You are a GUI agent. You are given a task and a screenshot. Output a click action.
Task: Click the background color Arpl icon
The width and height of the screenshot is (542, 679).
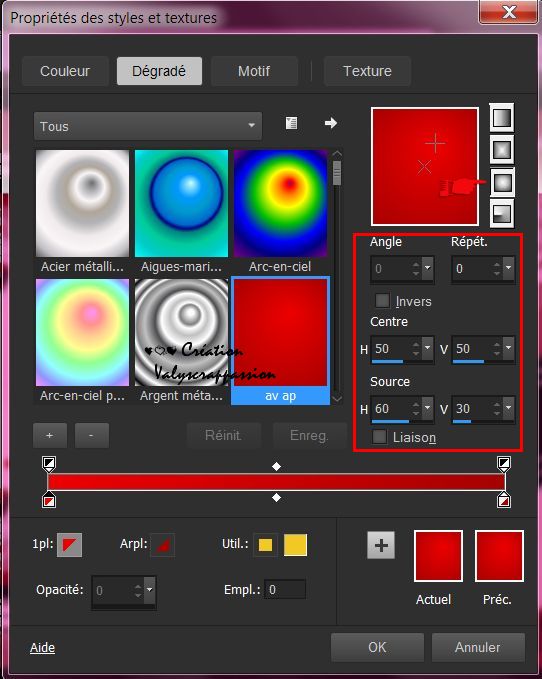coord(163,544)
